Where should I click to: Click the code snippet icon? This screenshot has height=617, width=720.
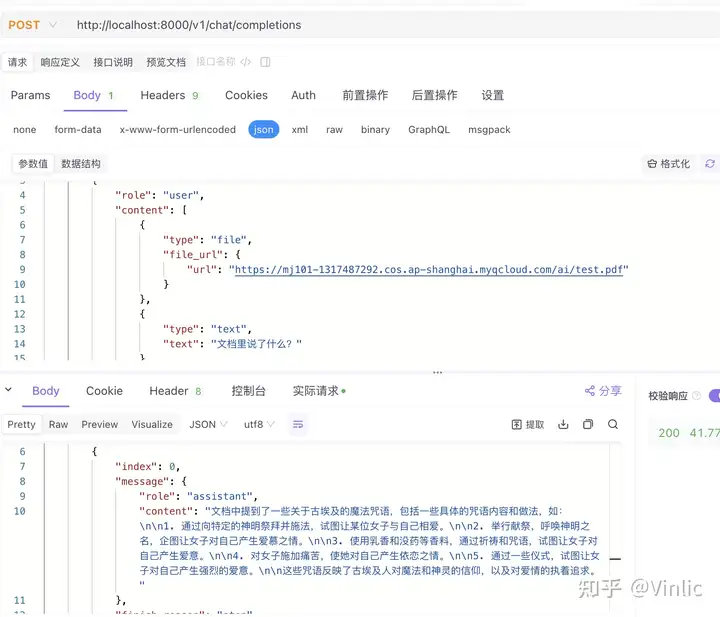pyautogui.click(x=246, y=62)
